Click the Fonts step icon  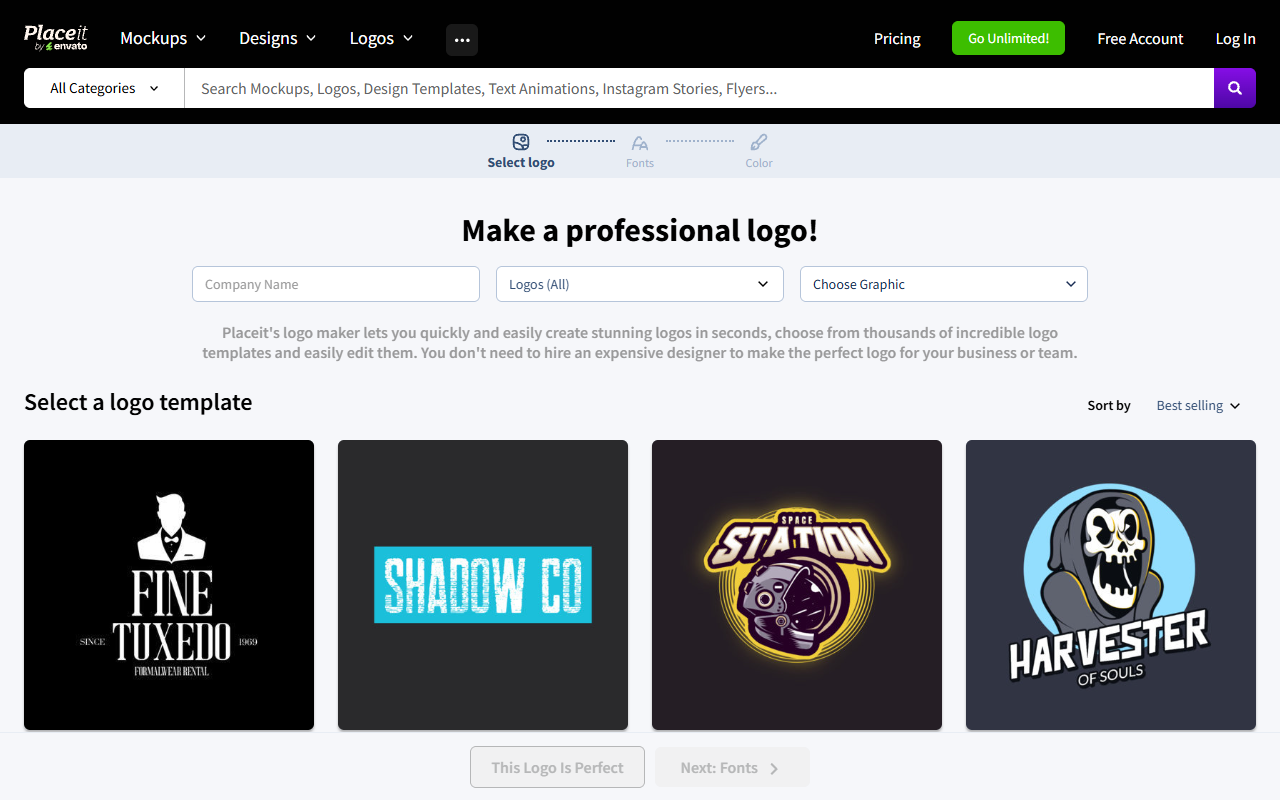[x=640, y=143]
